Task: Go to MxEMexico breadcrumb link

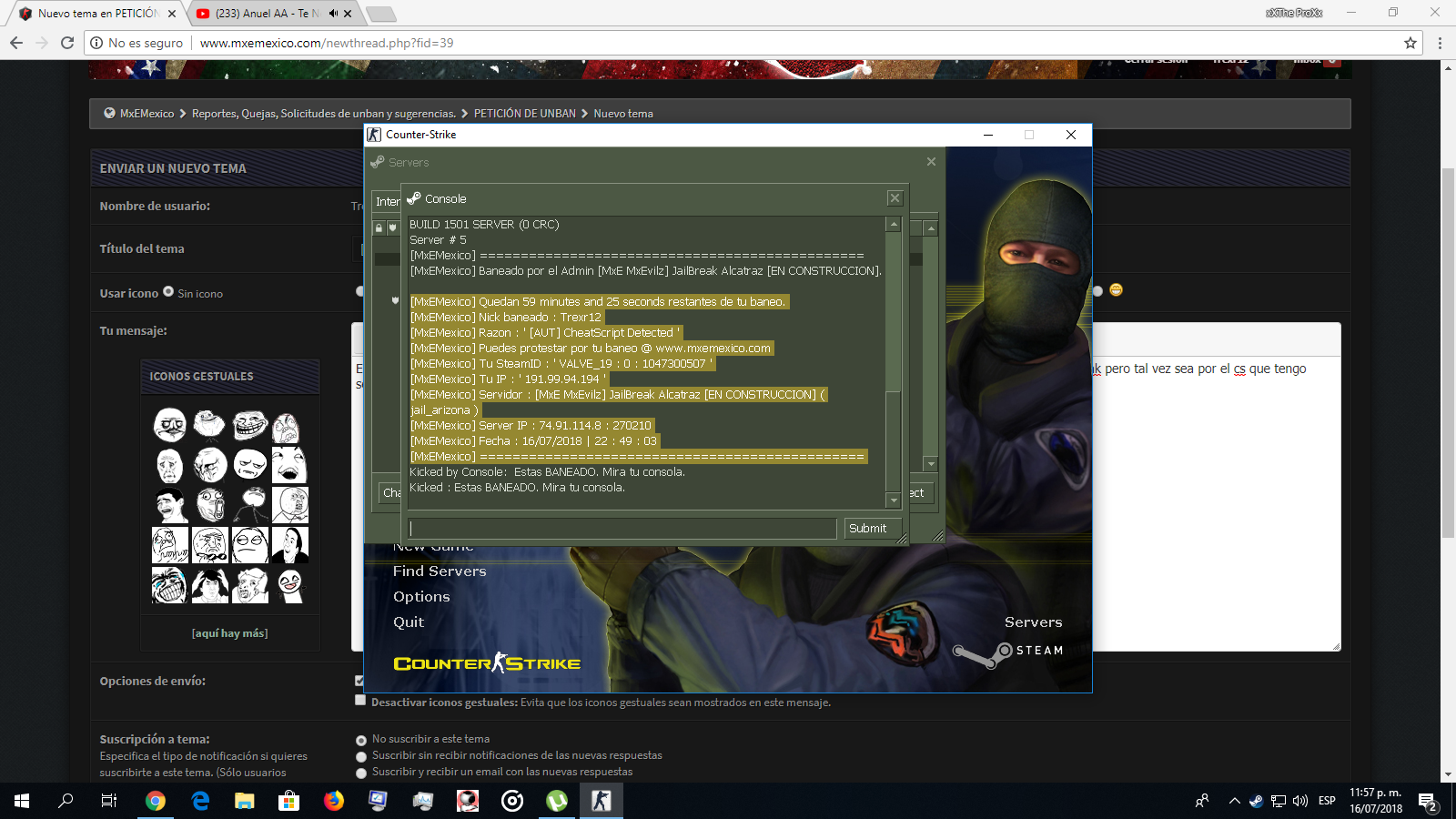Action: pos(147,114)
